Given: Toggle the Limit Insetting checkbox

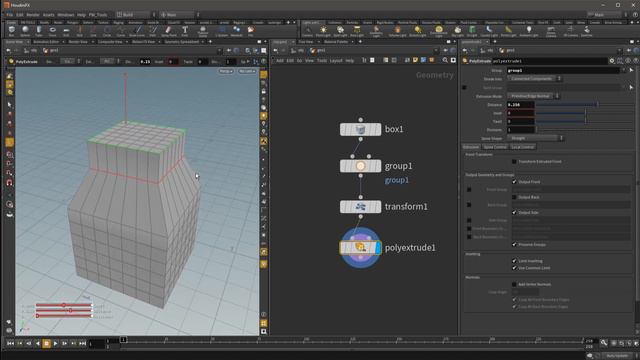Looking at the screenshot, I should click(x=514, y=261).
